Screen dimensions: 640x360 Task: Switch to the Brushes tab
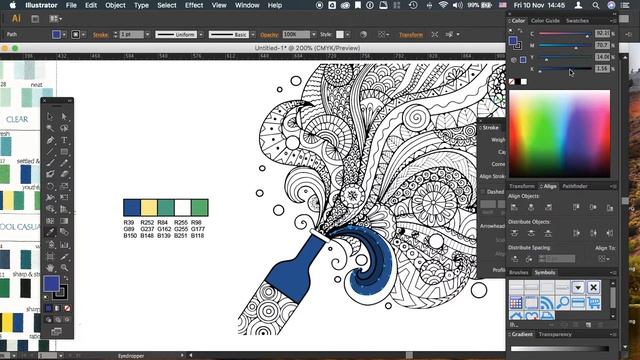point(519,272)
